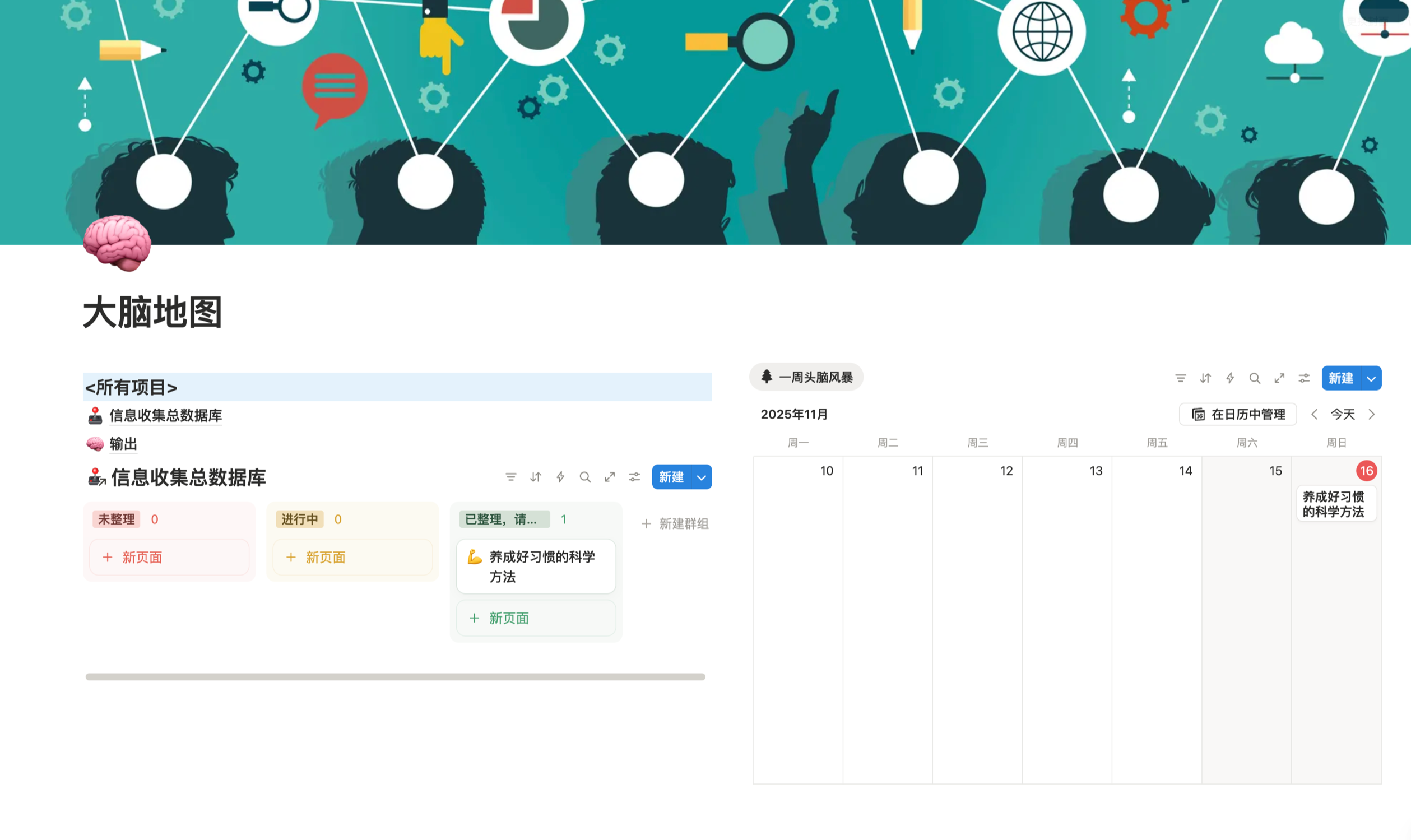Go to next week in calendar
The width and height of the screenshot is (1411, 840).
tap(1371, 415)
